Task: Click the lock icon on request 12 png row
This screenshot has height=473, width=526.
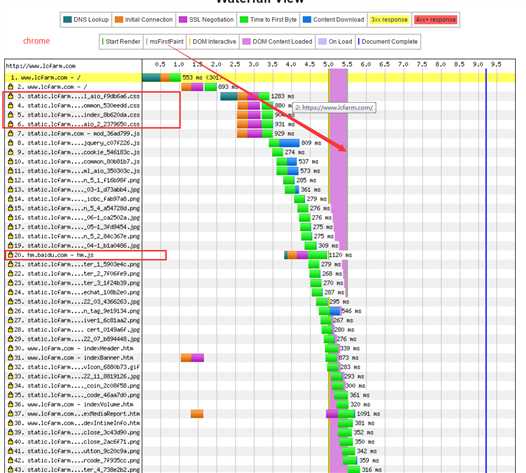Action: point(11,180)
